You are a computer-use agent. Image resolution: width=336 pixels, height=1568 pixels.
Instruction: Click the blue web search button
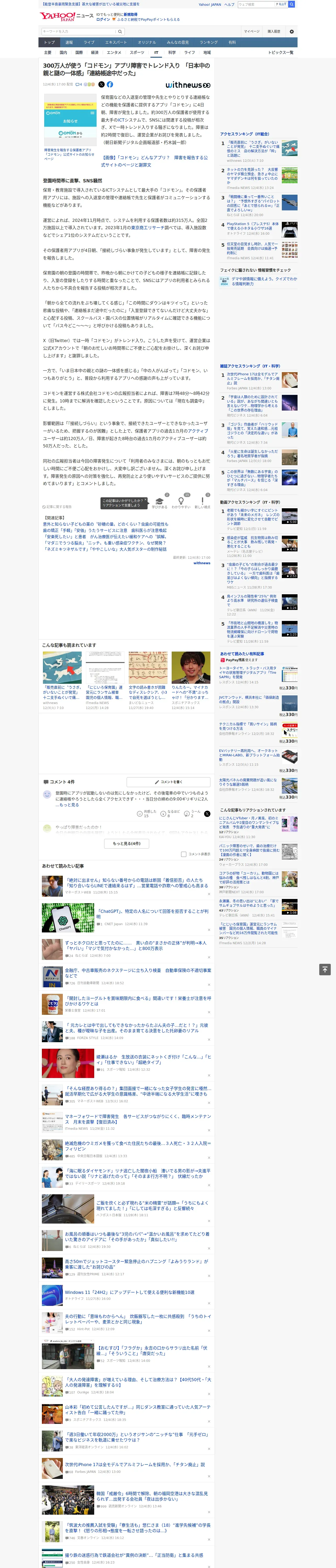[292, 4]
